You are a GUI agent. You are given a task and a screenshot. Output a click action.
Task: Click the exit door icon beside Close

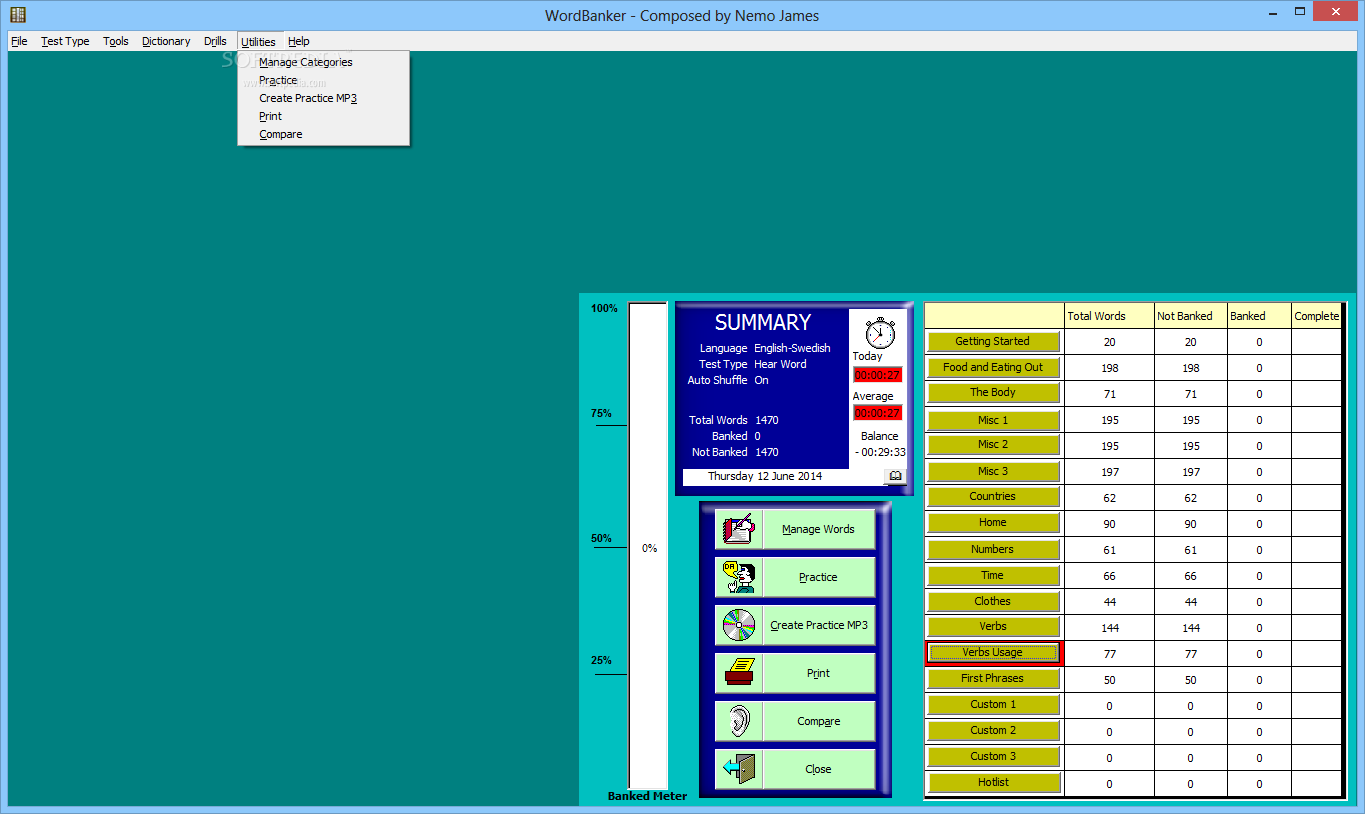pos(739,769)
